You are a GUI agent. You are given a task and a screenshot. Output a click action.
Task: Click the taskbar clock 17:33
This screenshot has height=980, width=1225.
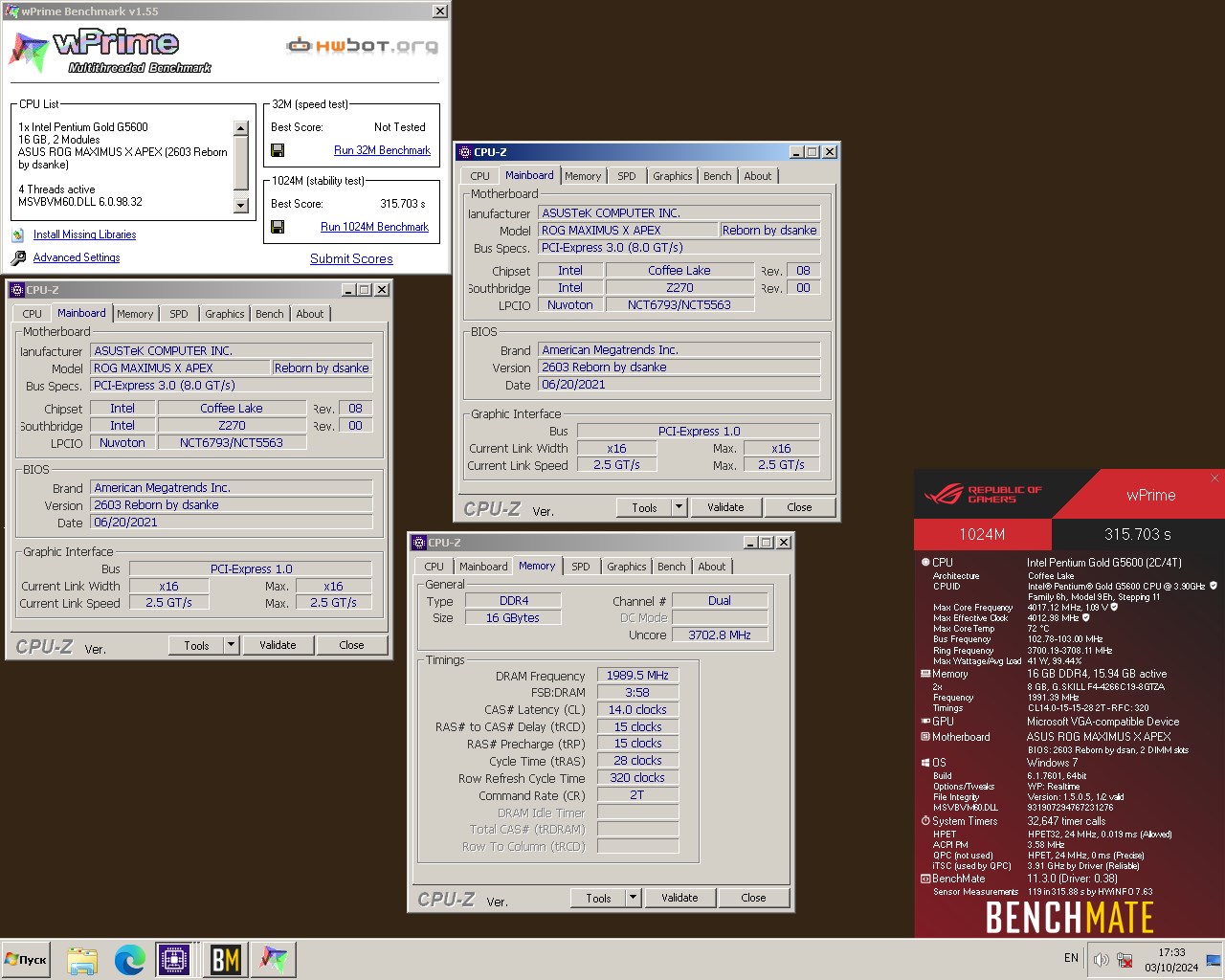click(1171, 952)
